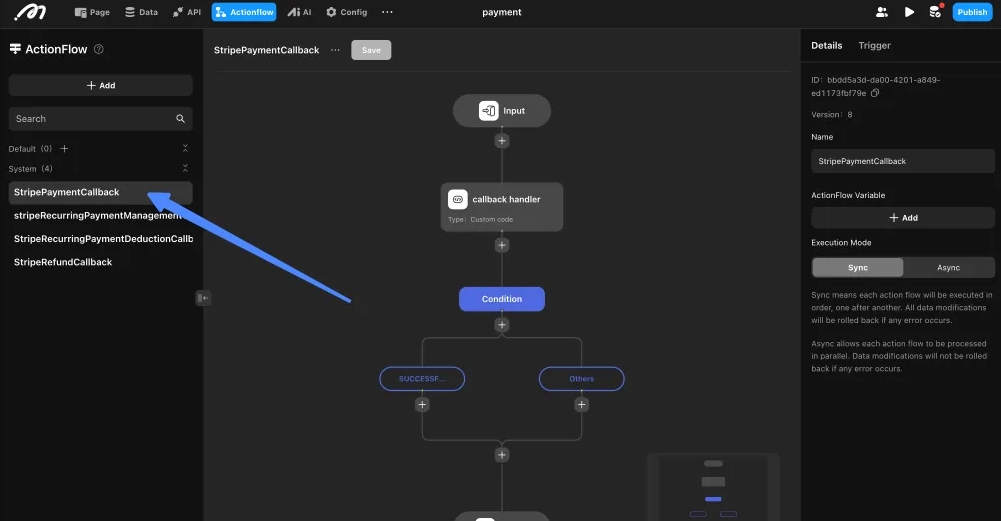Image resolution: width=1001 pixels, height=521 pixels.
Task: Select StripeRecurringPaymentDeductionCallback actionflow
Action: 101,239
